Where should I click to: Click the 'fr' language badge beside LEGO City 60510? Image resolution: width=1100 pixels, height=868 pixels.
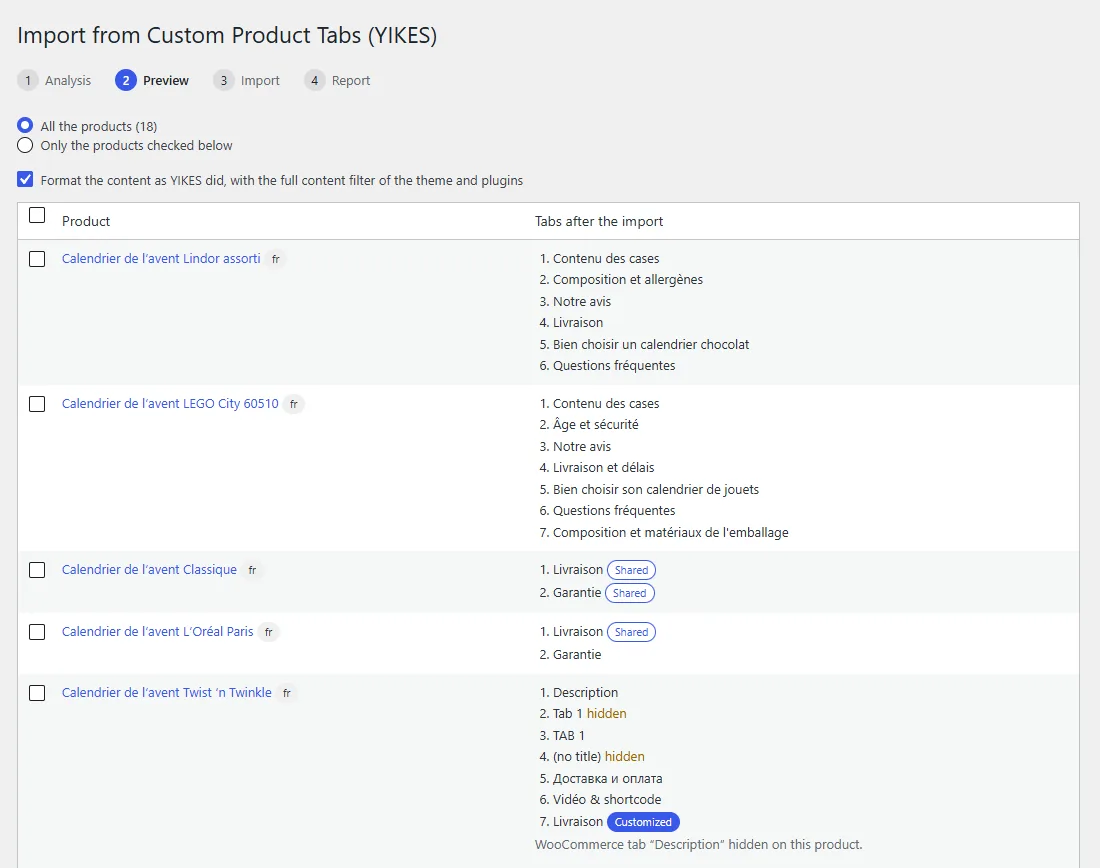(294, 404)
